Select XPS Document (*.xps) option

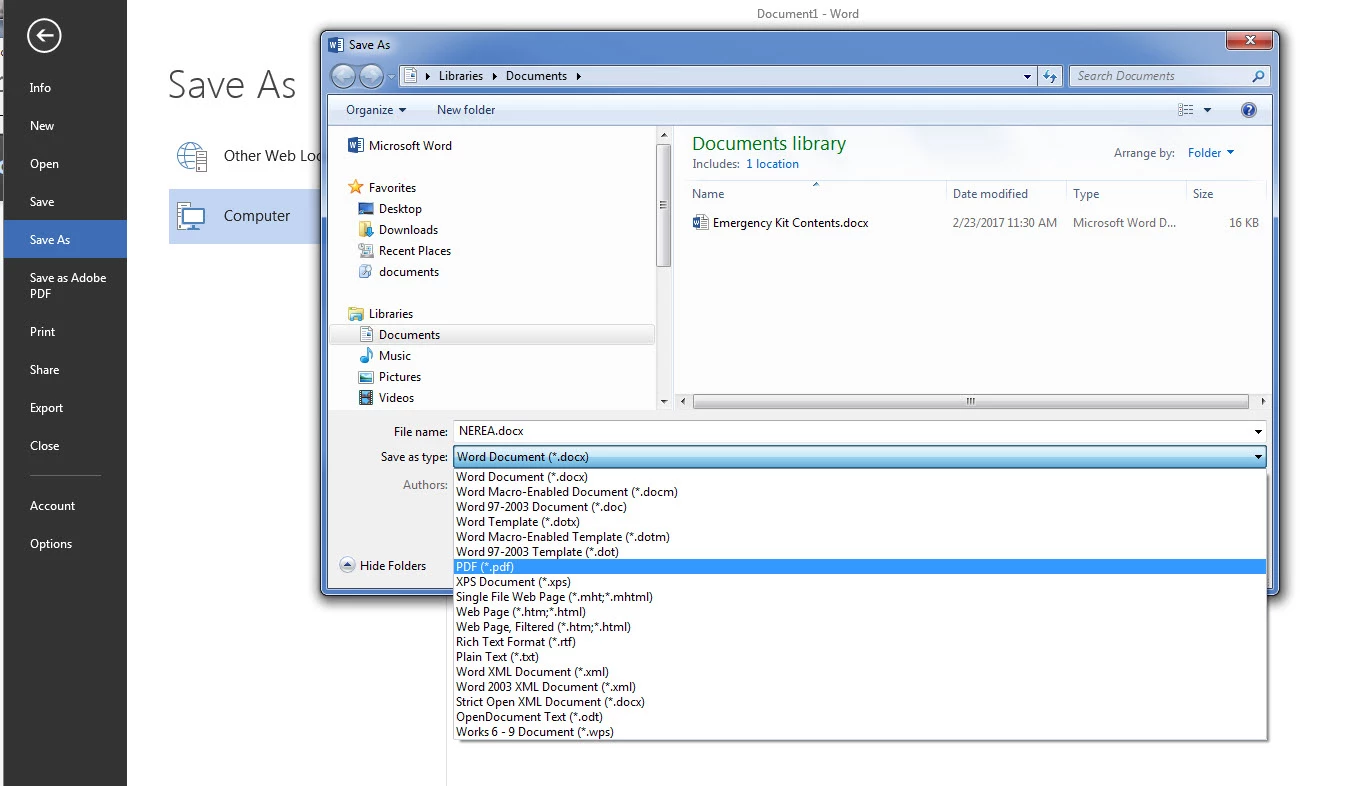(x=860, y=582)
